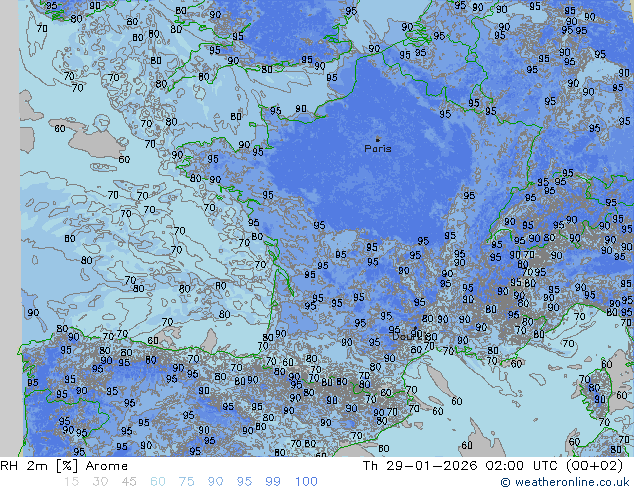
Task: Click legend value 15
Action: tap(71, 482)
